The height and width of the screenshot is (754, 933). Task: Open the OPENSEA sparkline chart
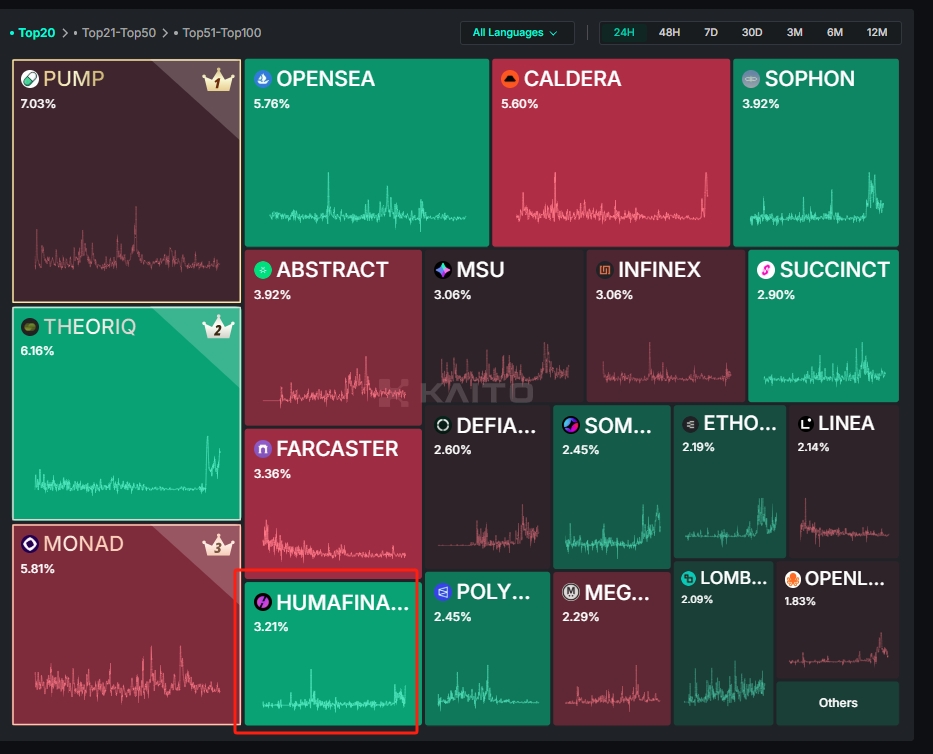click(x=367, y=204)
